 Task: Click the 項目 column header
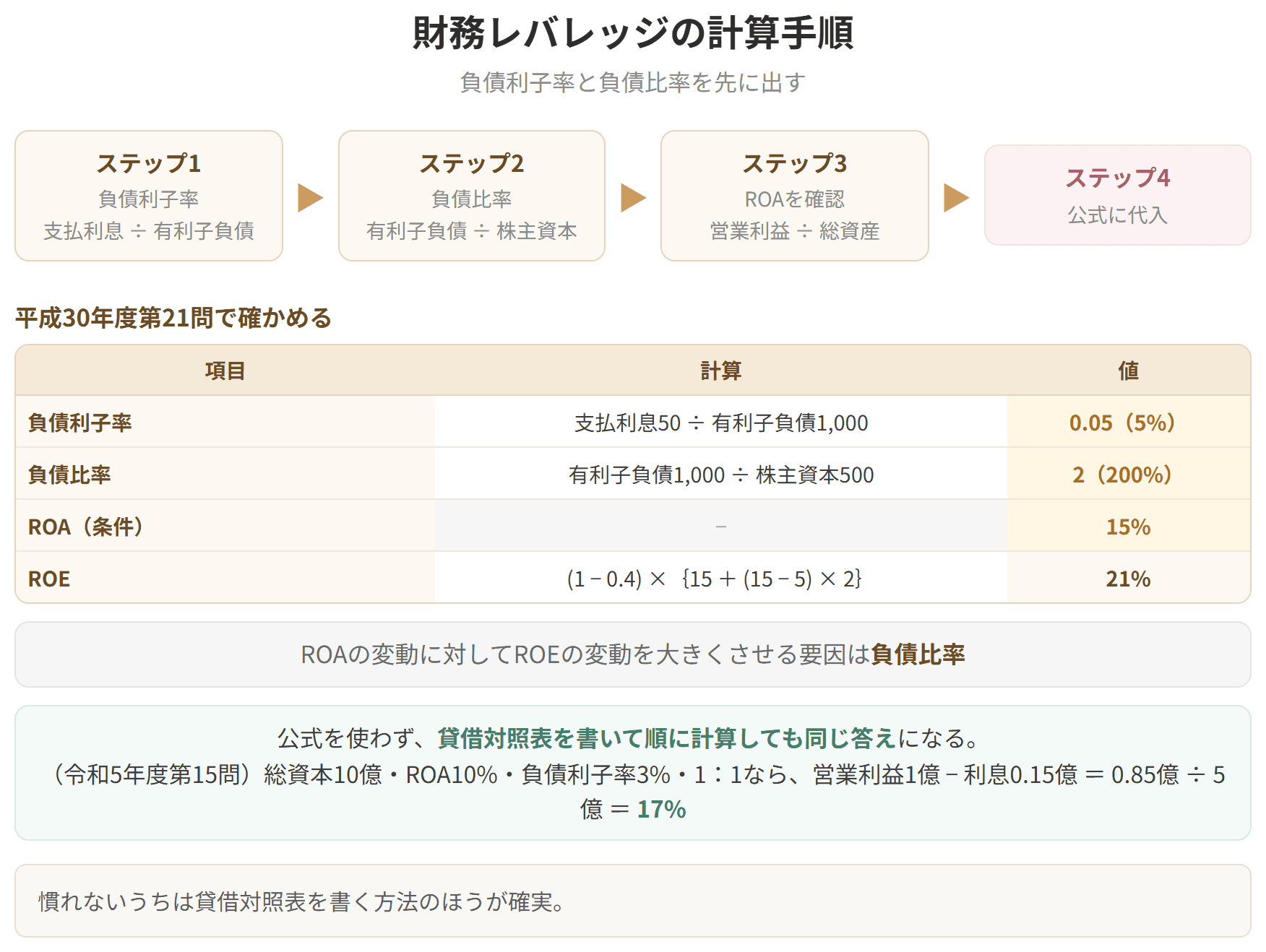coord(225,371)
